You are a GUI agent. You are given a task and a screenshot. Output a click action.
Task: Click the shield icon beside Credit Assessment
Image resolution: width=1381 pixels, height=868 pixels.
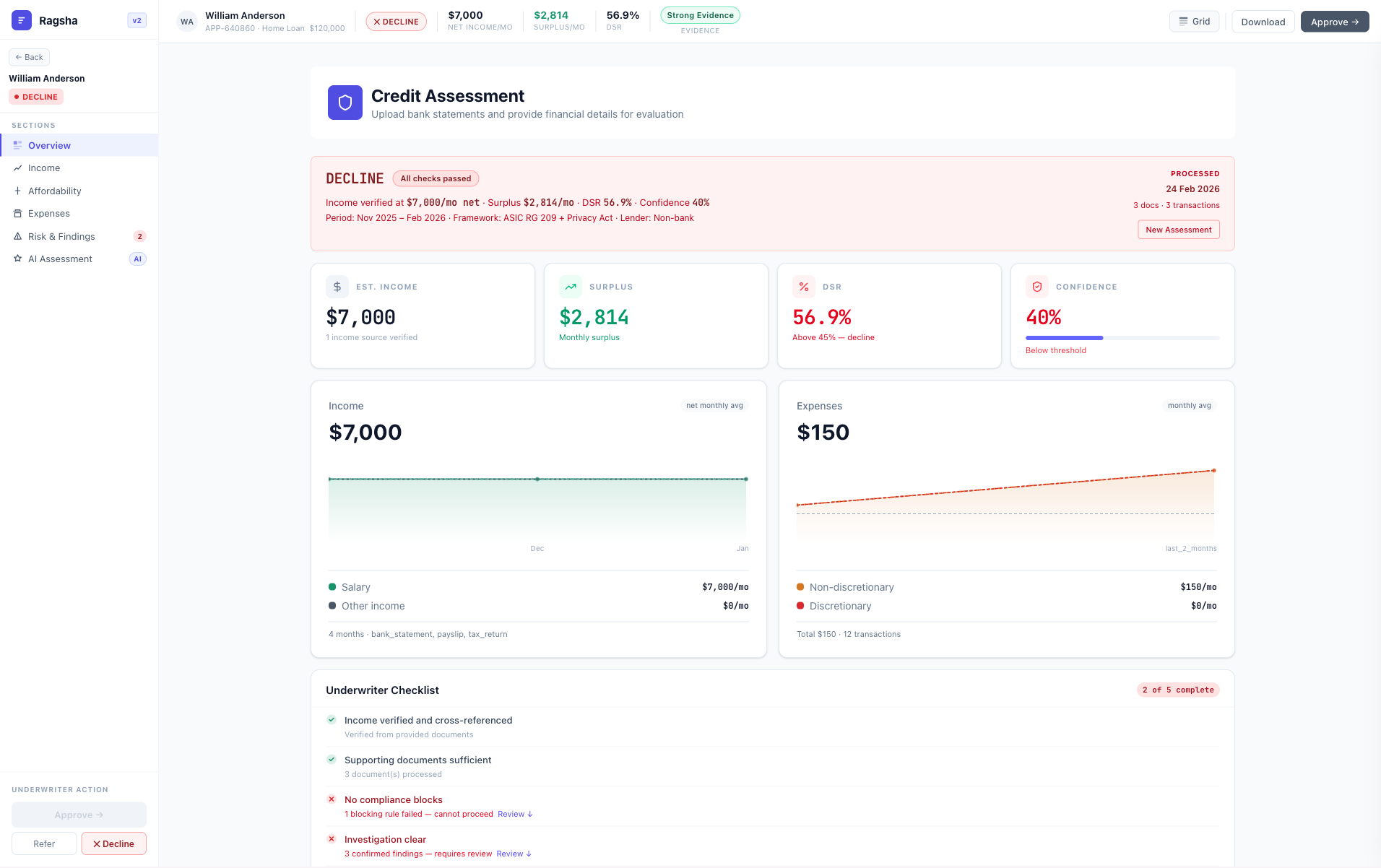(345, 103)
